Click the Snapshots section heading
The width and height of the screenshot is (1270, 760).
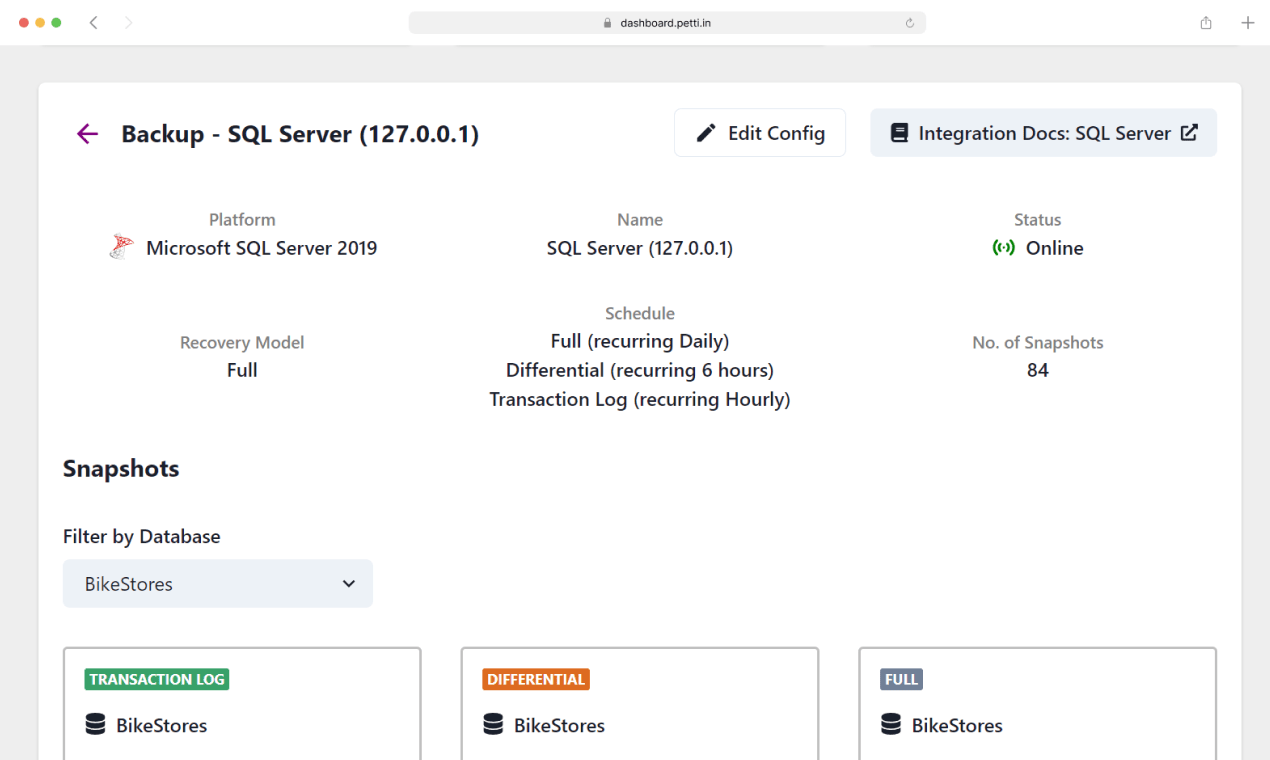click(121, 469)
